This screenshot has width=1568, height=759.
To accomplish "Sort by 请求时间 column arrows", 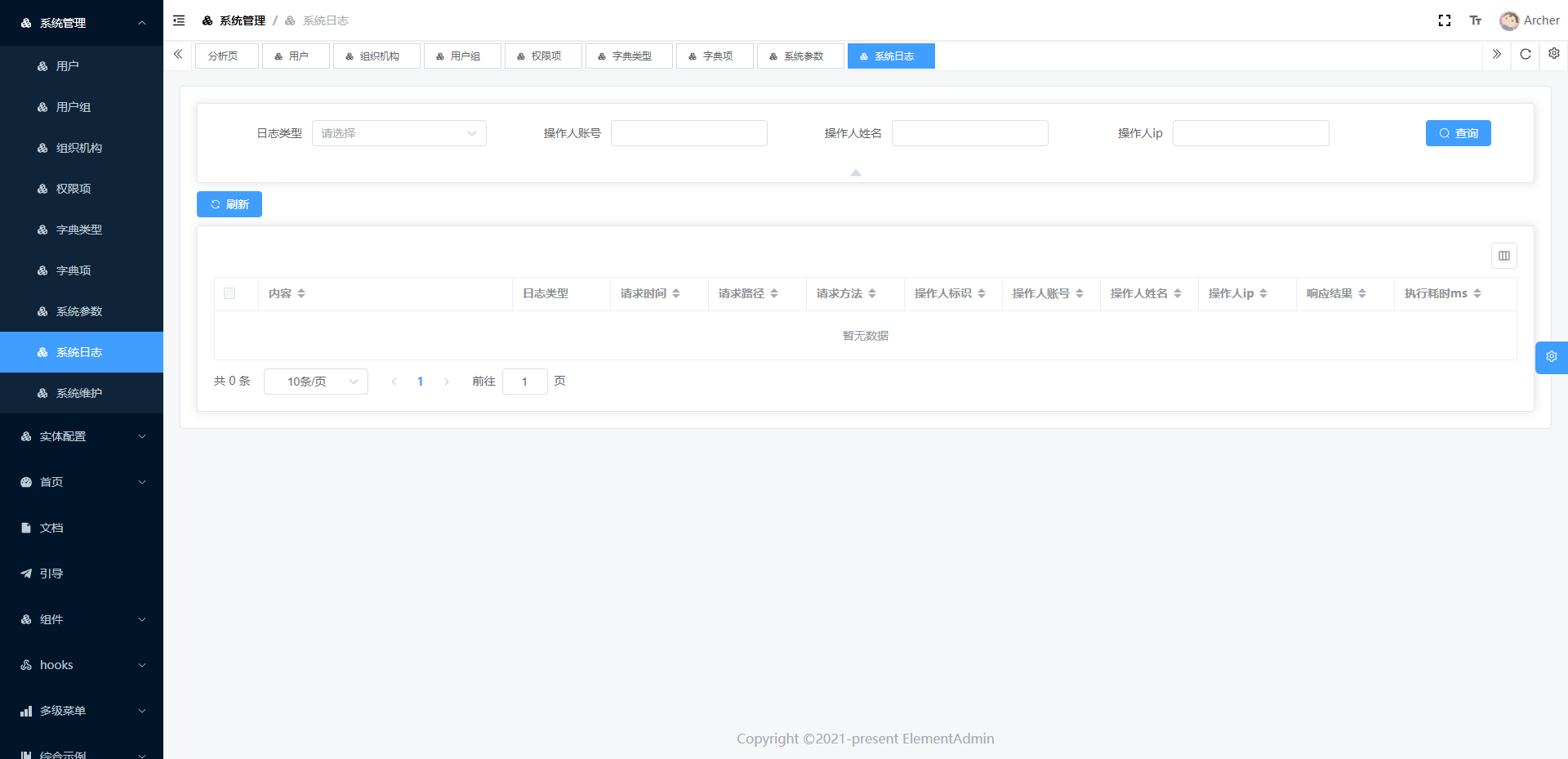I will pos(676,293).
